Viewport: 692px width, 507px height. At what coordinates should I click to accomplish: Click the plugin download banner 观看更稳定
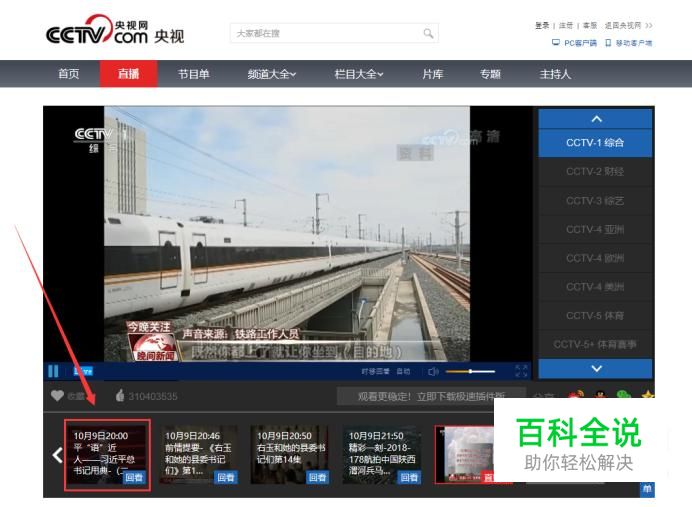(x=431, y=396)
